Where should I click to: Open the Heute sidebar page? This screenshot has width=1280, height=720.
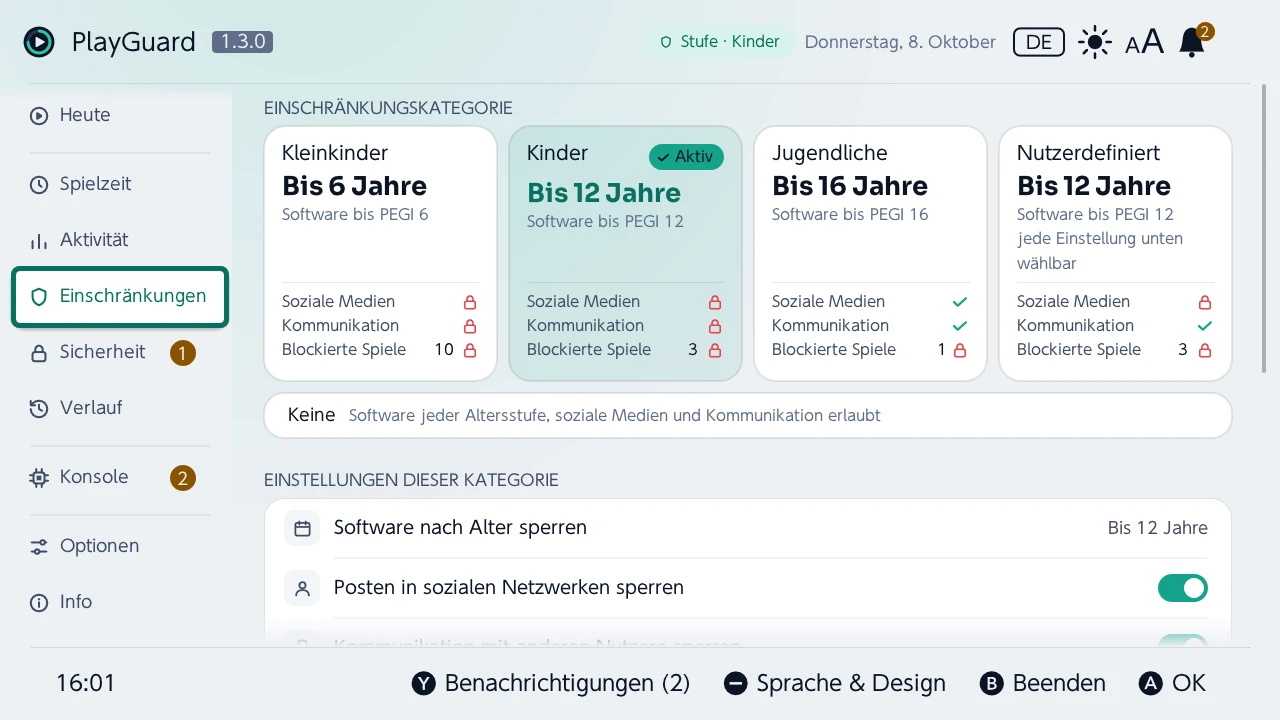[x=120, y=115]
